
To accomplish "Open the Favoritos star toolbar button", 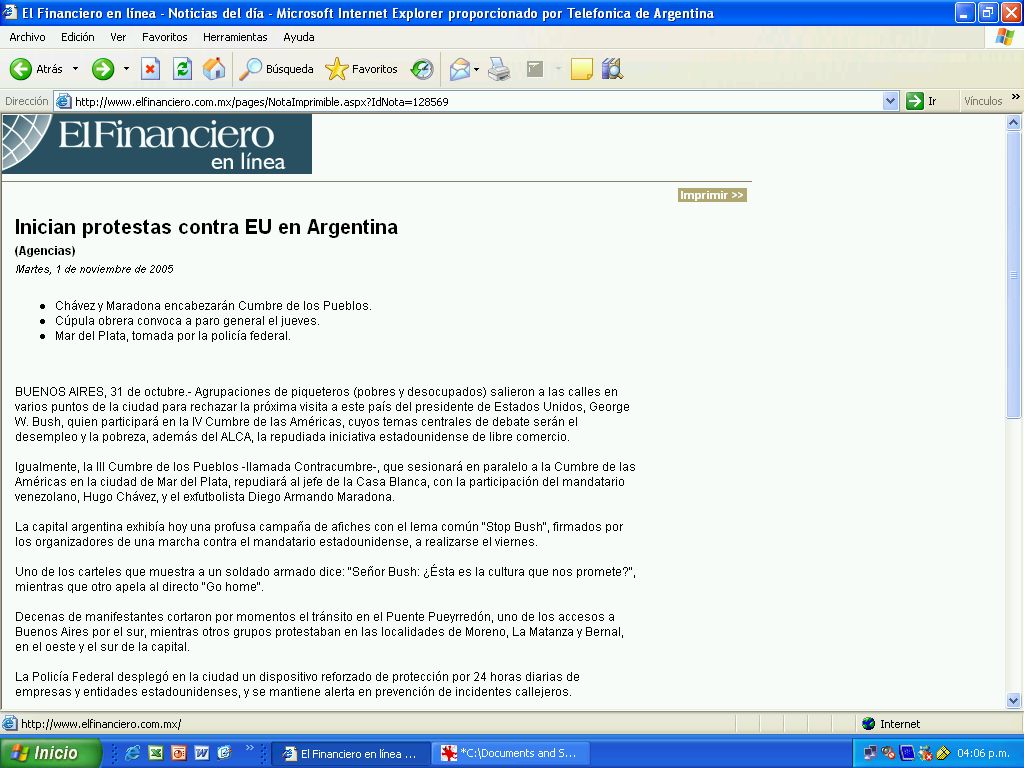I will click(361, 69).
